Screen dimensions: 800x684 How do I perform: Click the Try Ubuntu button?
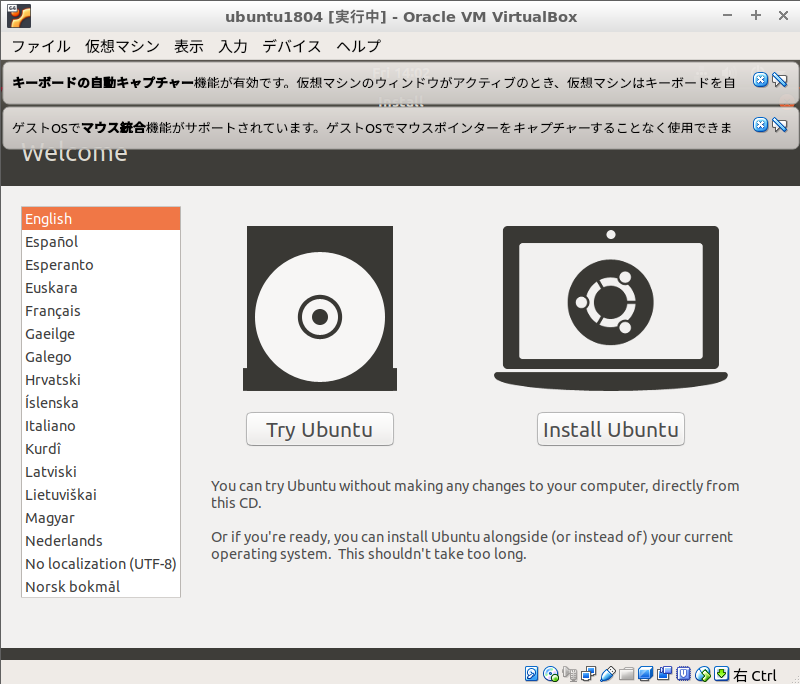pyautogui.click(x=320, y=429)
